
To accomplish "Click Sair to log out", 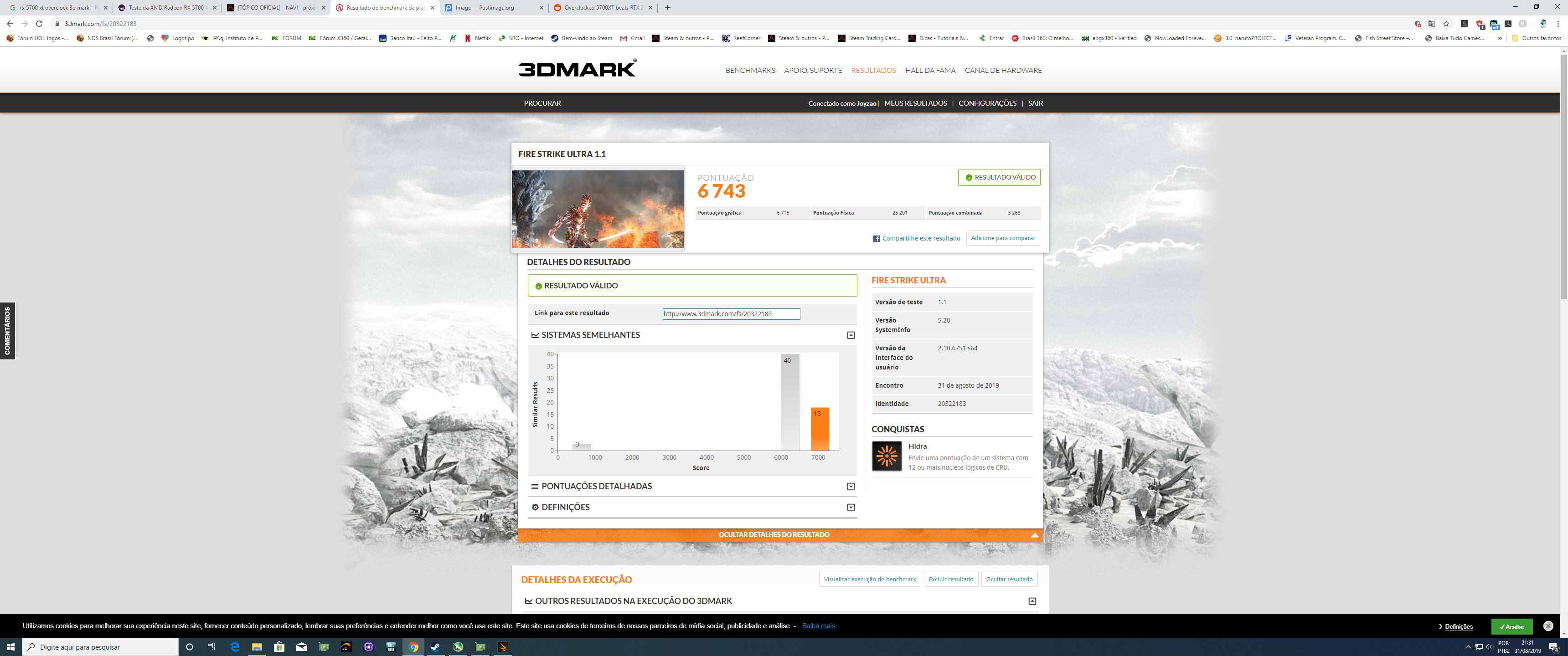I will (1036, 103).
